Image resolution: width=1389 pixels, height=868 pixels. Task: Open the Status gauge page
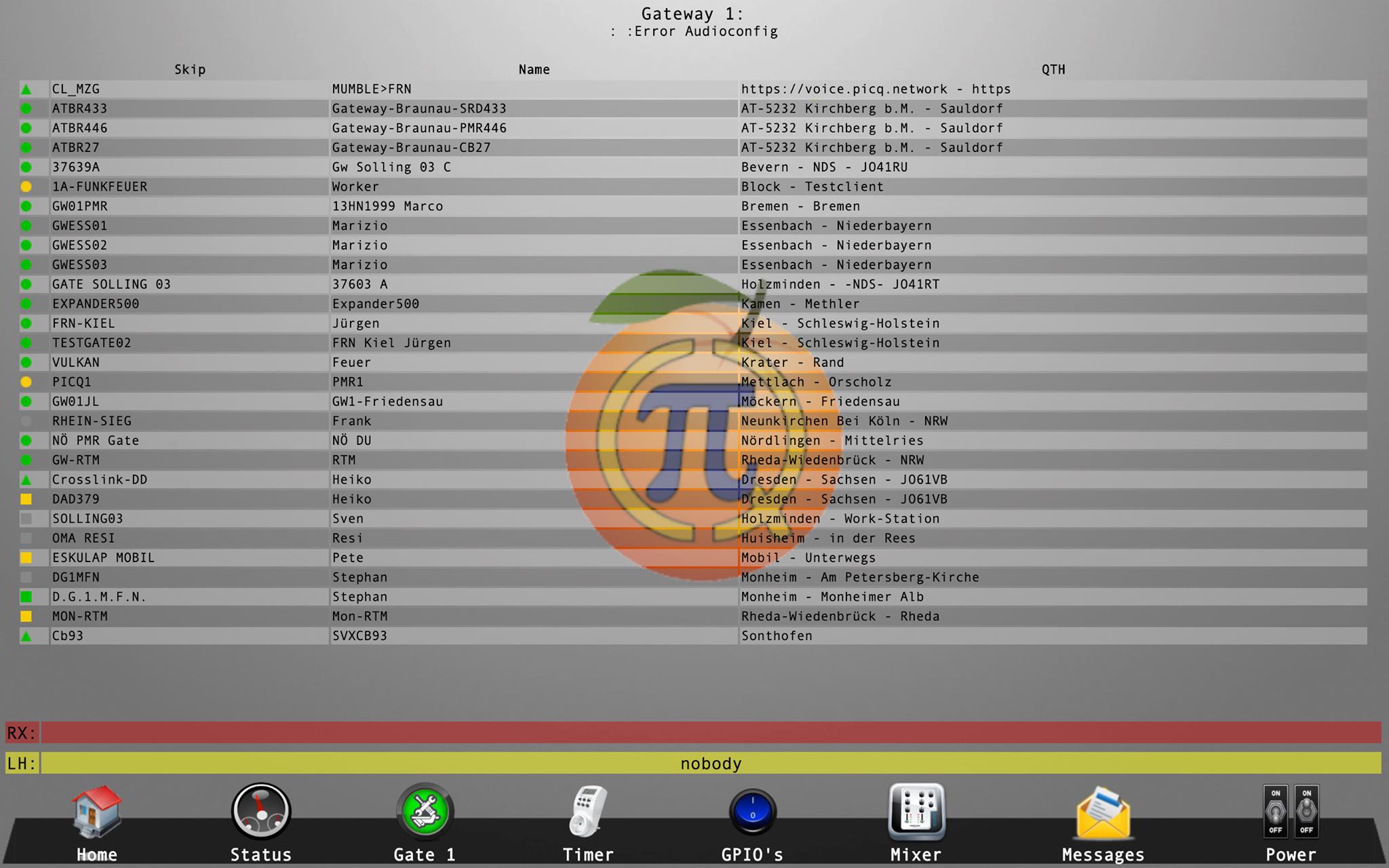[261, 823]
